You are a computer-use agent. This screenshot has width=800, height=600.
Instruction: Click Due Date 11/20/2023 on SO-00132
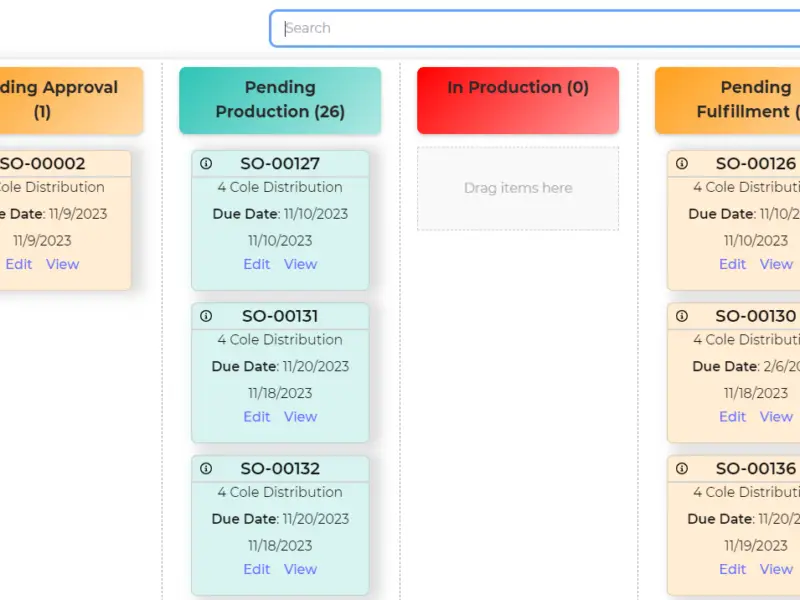[x=280, y=519]
